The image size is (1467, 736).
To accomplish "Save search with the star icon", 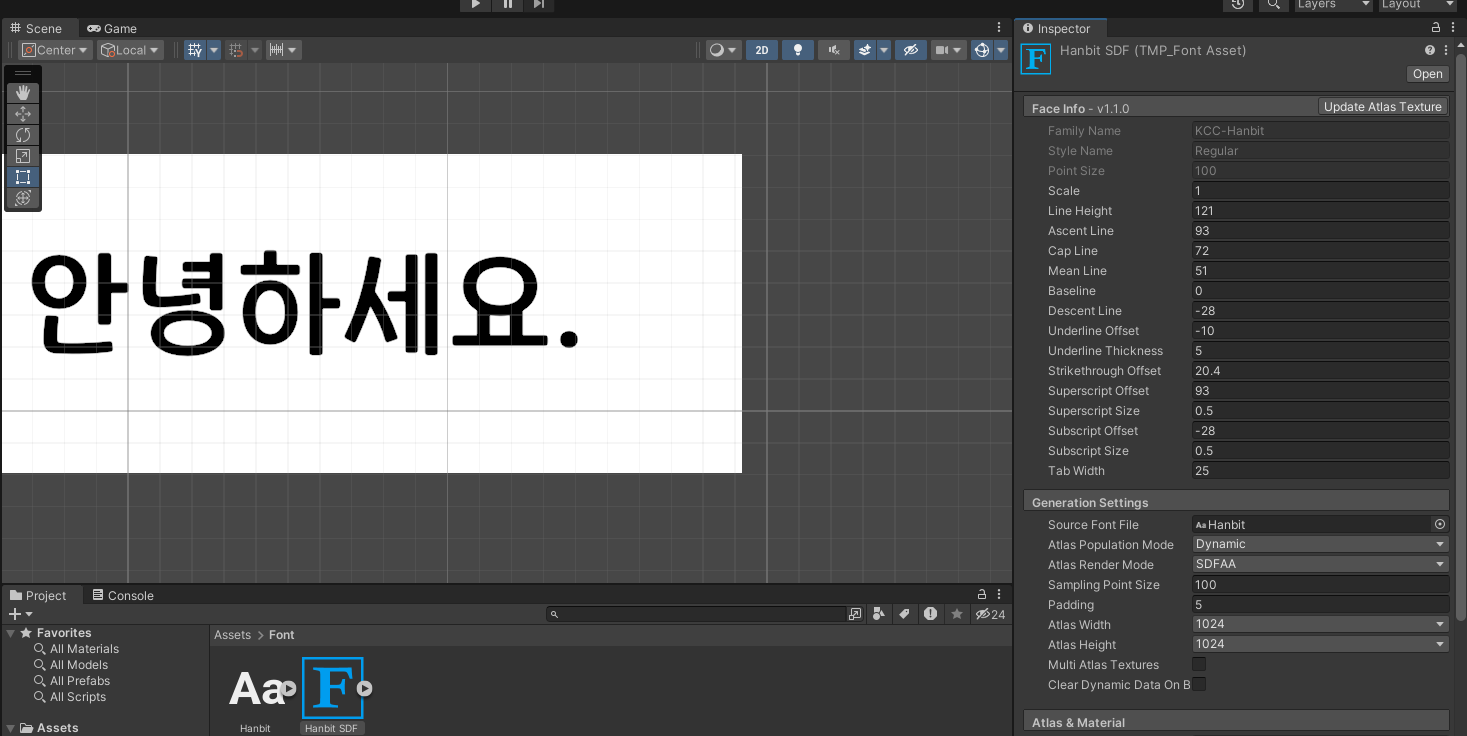I will tap(957, 614).
